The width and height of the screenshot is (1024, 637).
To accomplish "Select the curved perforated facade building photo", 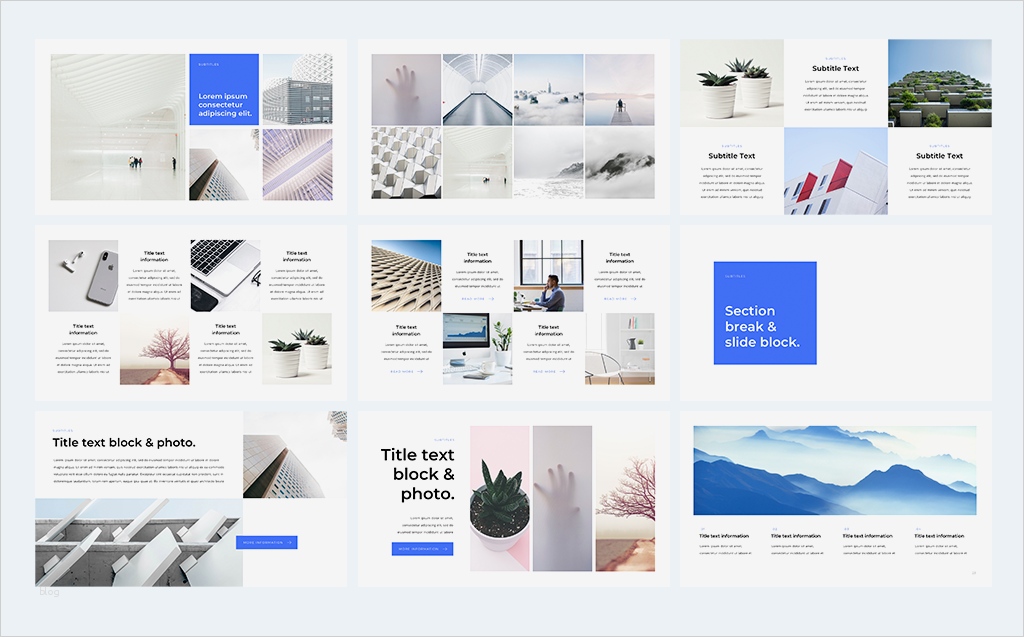I will point(406,276).
